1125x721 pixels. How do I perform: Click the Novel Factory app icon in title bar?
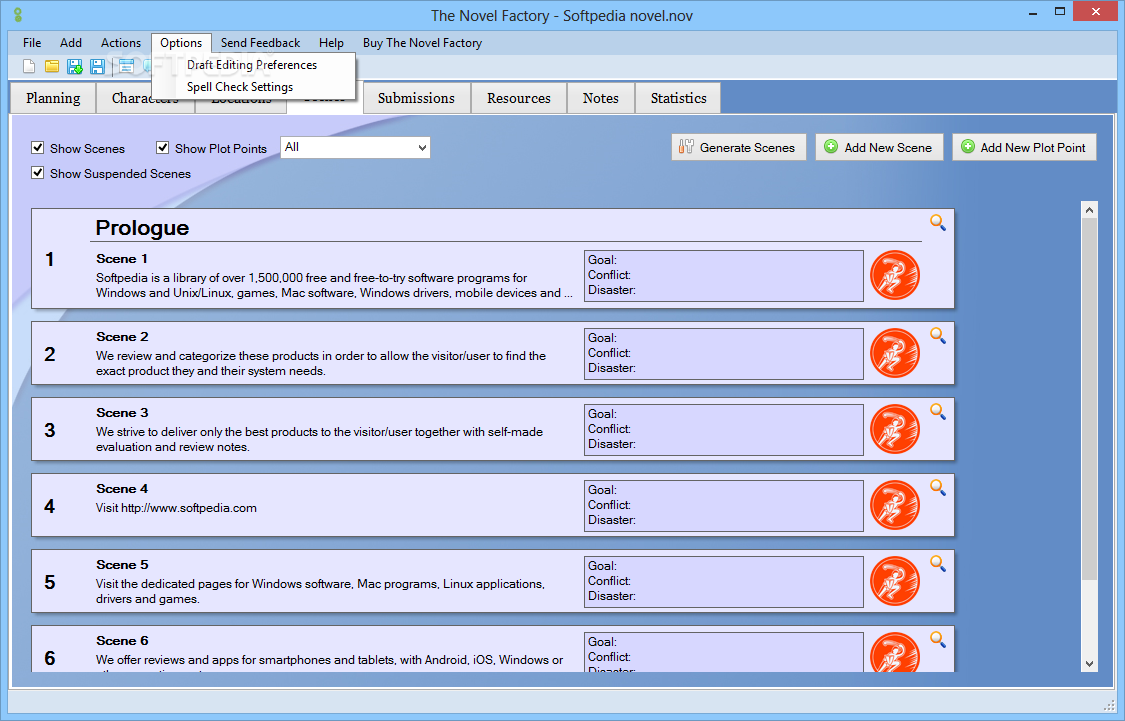pyautogui.click(x=18, y=14)
